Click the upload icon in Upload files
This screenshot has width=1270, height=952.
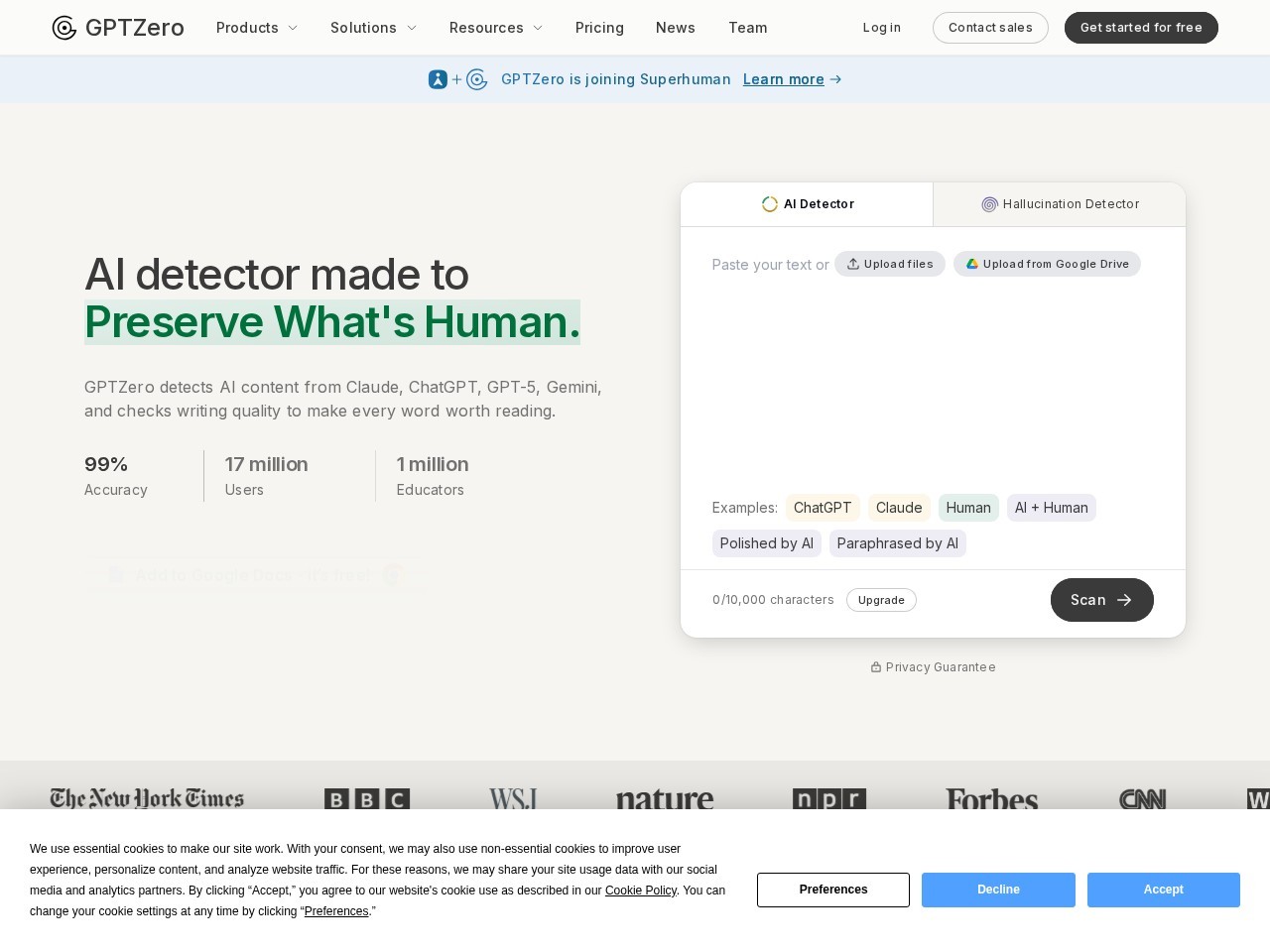pyautogui.click(x=853, y=264)
